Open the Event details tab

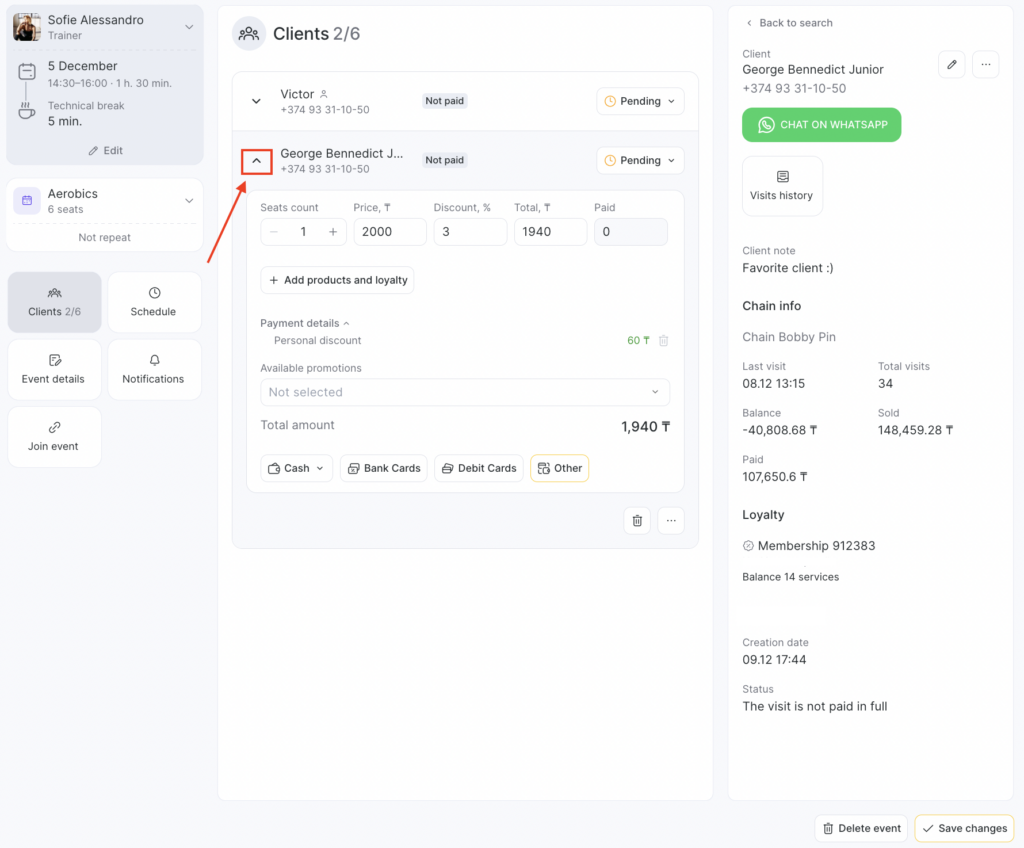pyautogui.click(x=54, y=369)
